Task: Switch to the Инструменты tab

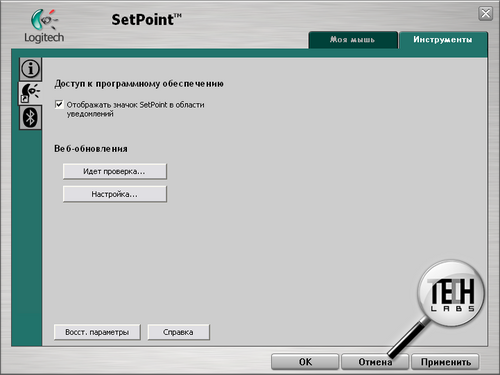Action: pos(443,40)
